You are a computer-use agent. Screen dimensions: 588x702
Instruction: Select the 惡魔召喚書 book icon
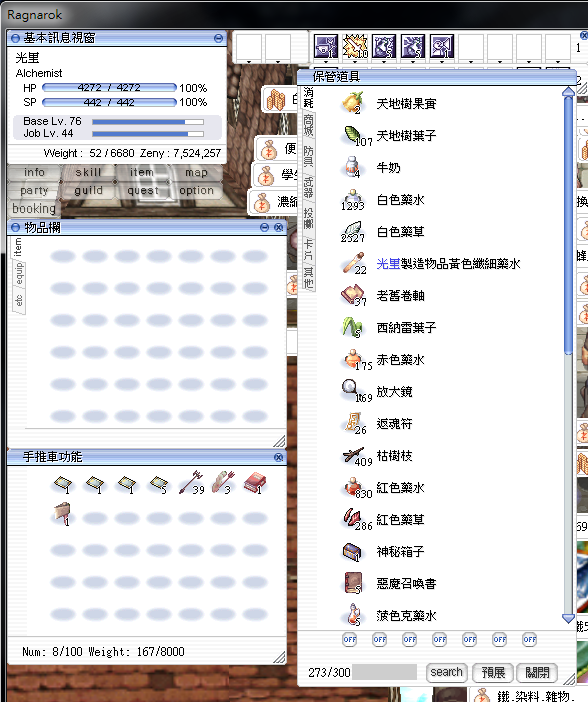[x=352, y=583]
